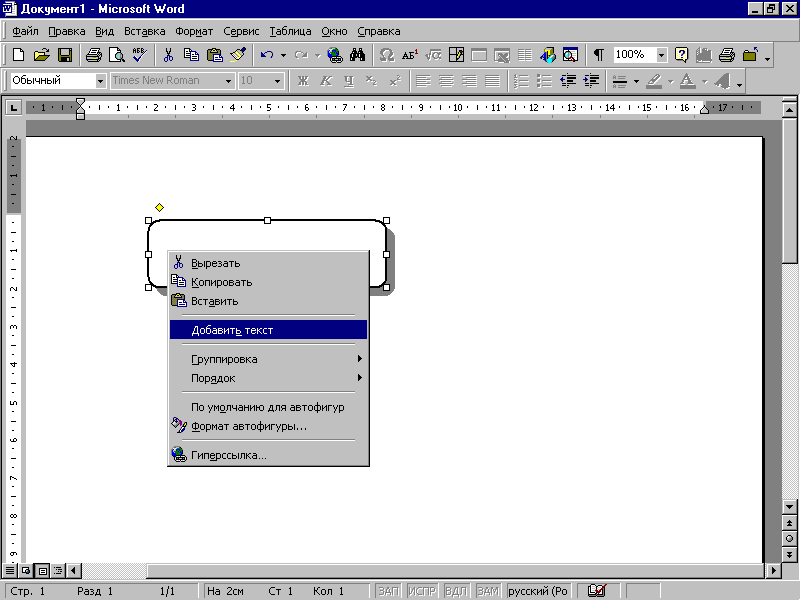Open the Document Map magnifier icon
This screenshot has width=800, height=600.
[570, 55]
